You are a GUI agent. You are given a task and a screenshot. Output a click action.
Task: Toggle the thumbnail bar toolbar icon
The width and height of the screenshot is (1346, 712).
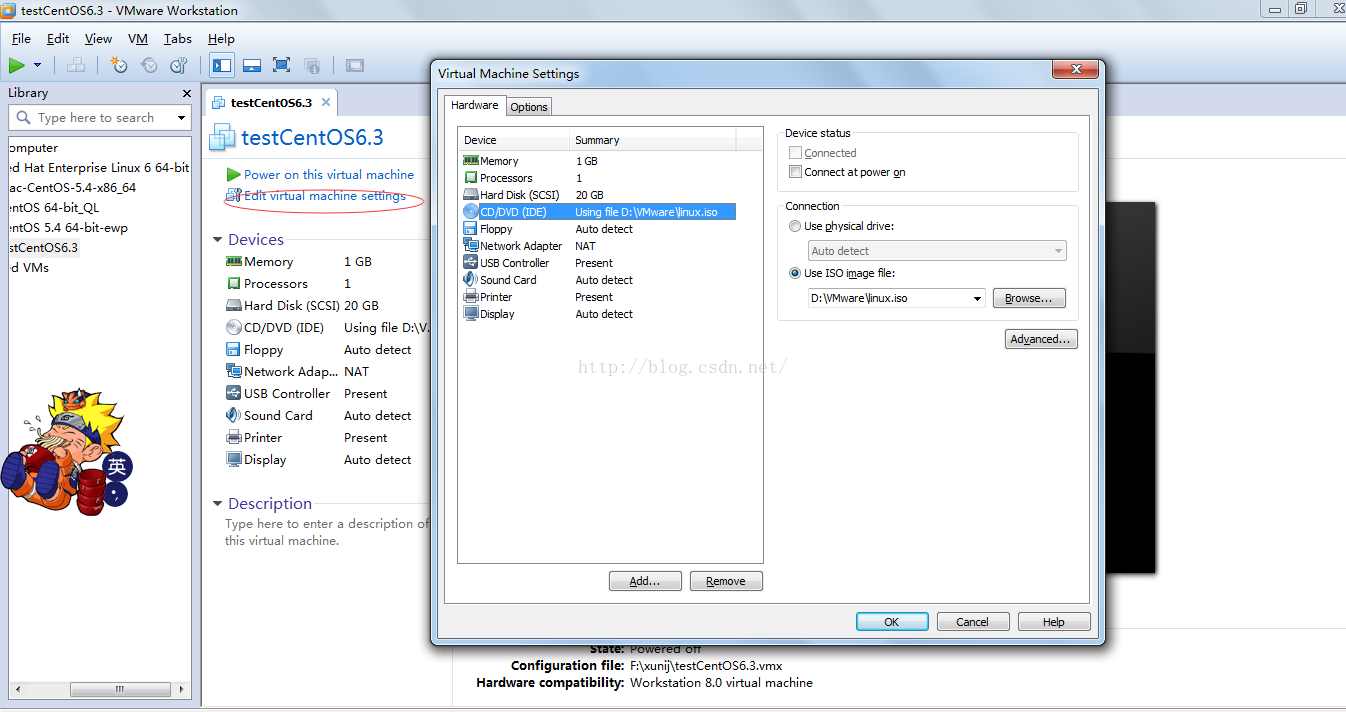[252, 65]
